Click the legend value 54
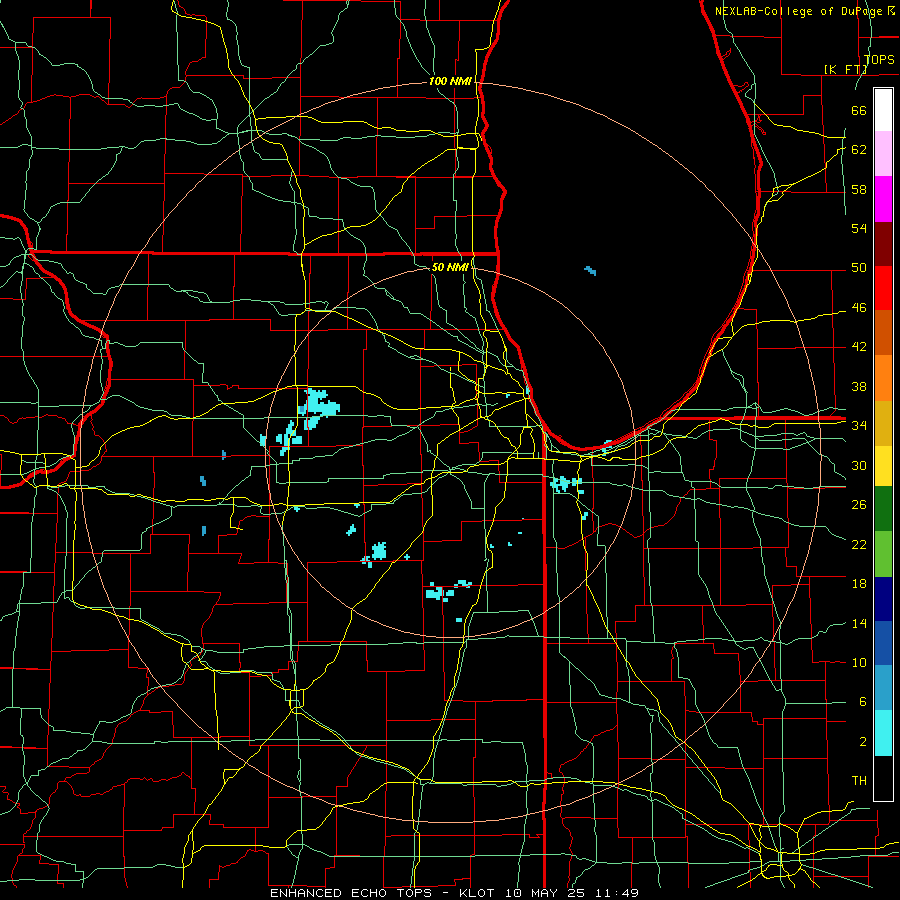The width and height of the screenshot is (900, 900). point(859,228)
